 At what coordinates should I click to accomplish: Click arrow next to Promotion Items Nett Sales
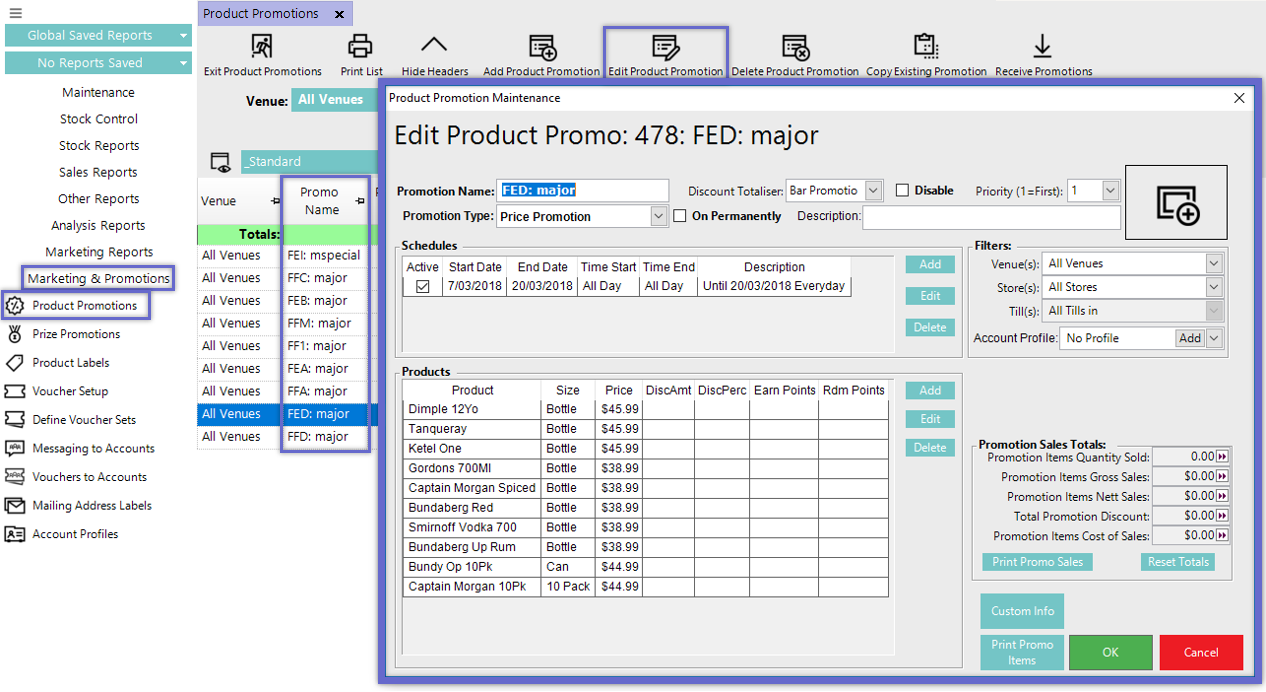[1222, 496]
